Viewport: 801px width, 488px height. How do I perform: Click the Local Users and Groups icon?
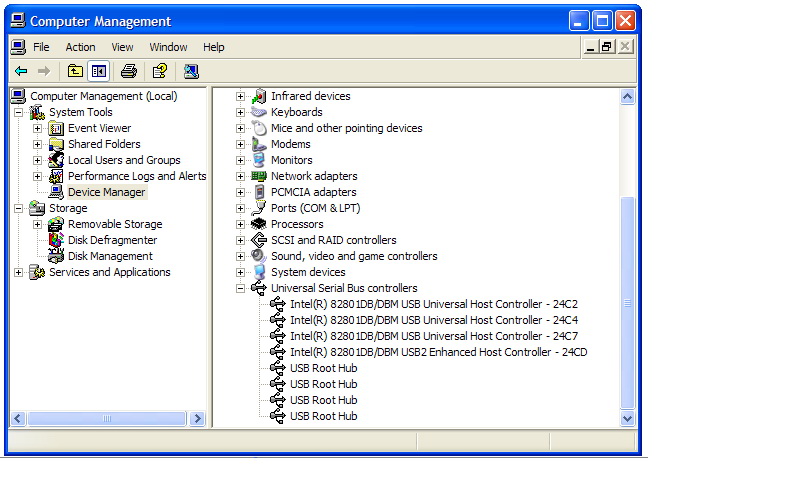click(56, 160)
